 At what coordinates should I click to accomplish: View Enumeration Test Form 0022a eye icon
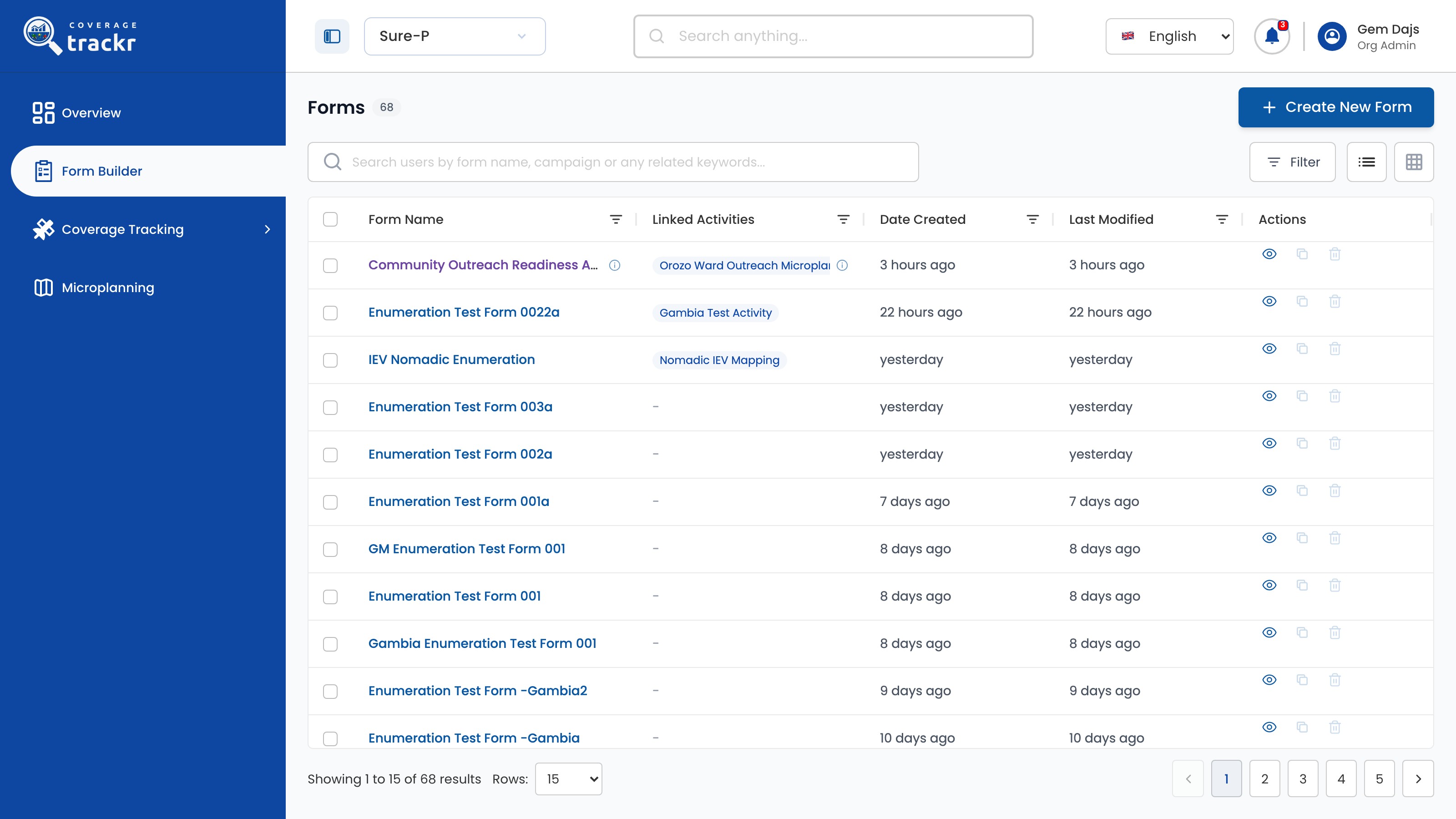[1269, 301]
